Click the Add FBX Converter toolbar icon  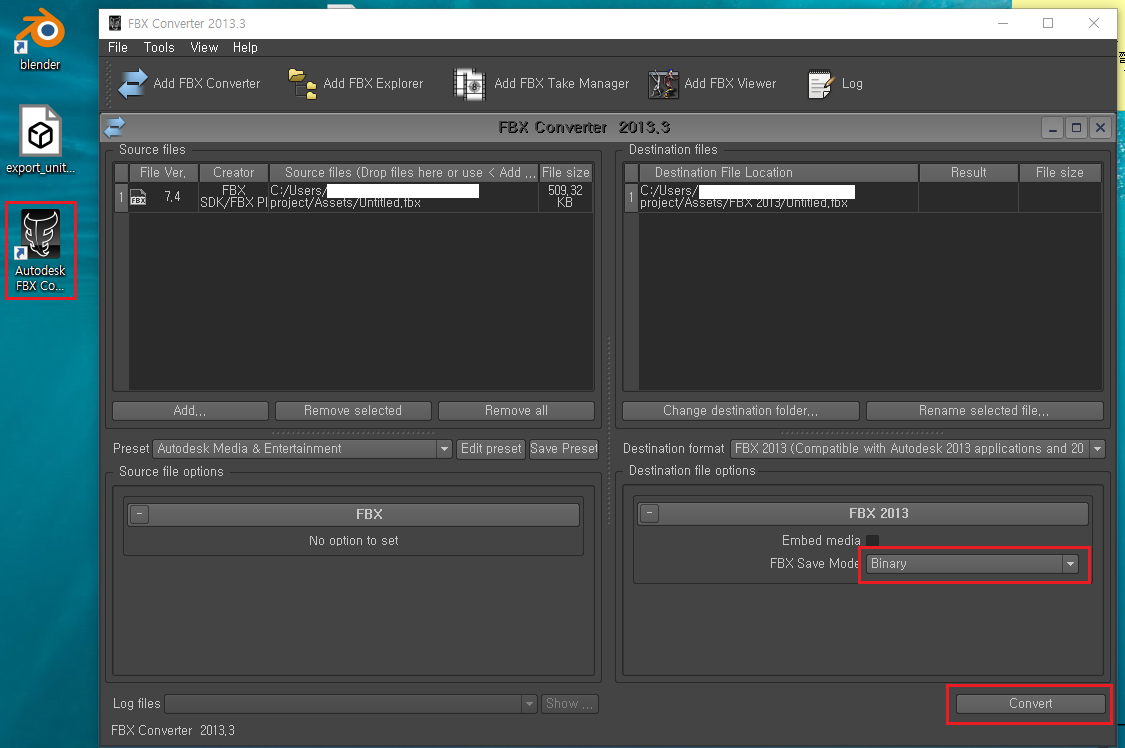pyautogui.click(x=133, y=84)
